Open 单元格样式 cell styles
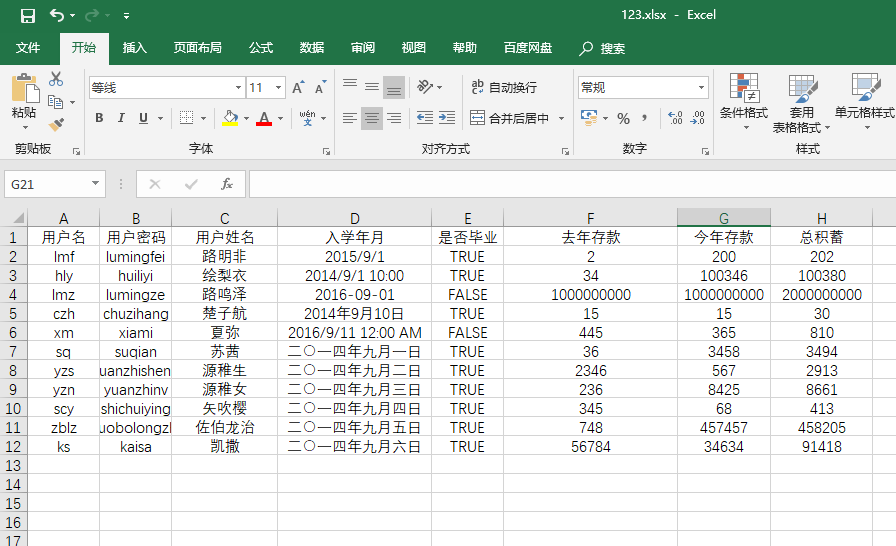 (x=865, y=102)
